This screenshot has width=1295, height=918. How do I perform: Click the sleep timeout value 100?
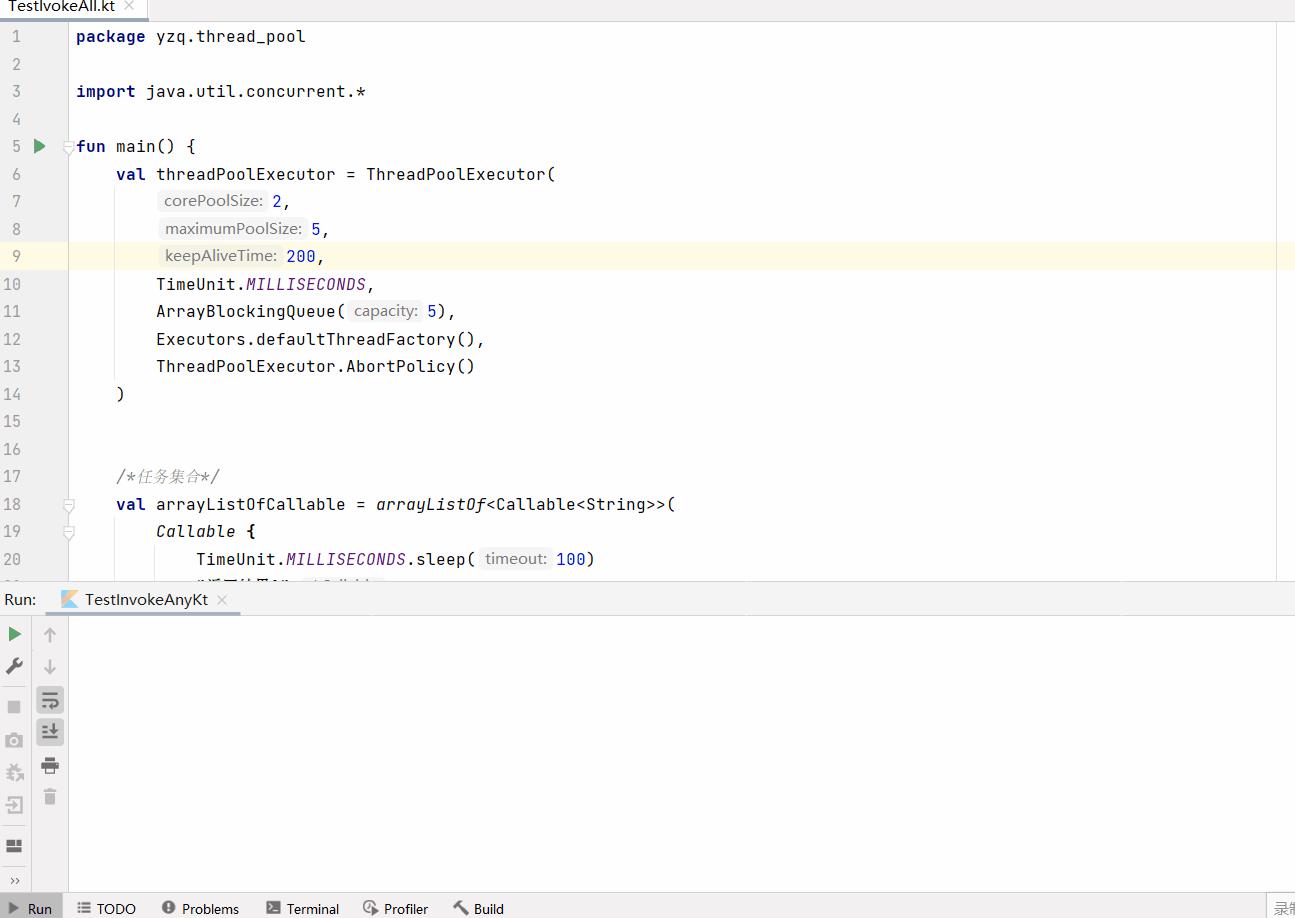[571, 559]
